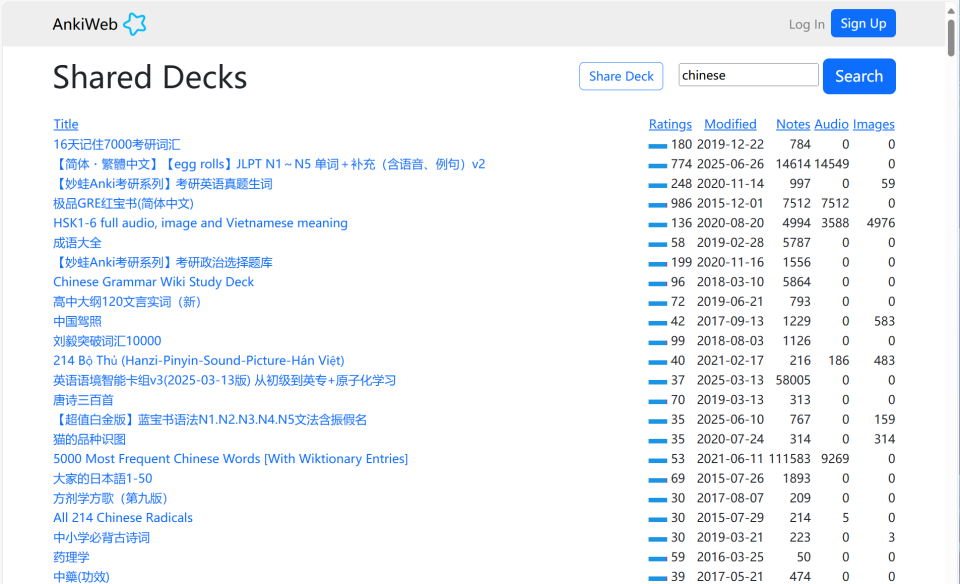Sort decks by the Notes column header
Image resolution: width=960 pixels, height=584 pixels.
pos(793,124)
